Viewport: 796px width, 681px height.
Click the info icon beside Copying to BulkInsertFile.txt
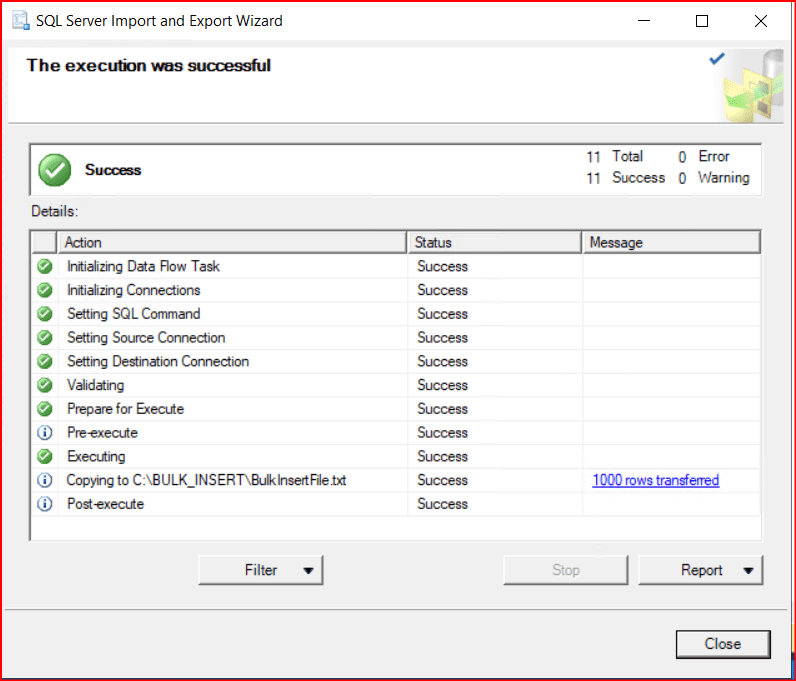click(45, 481)
